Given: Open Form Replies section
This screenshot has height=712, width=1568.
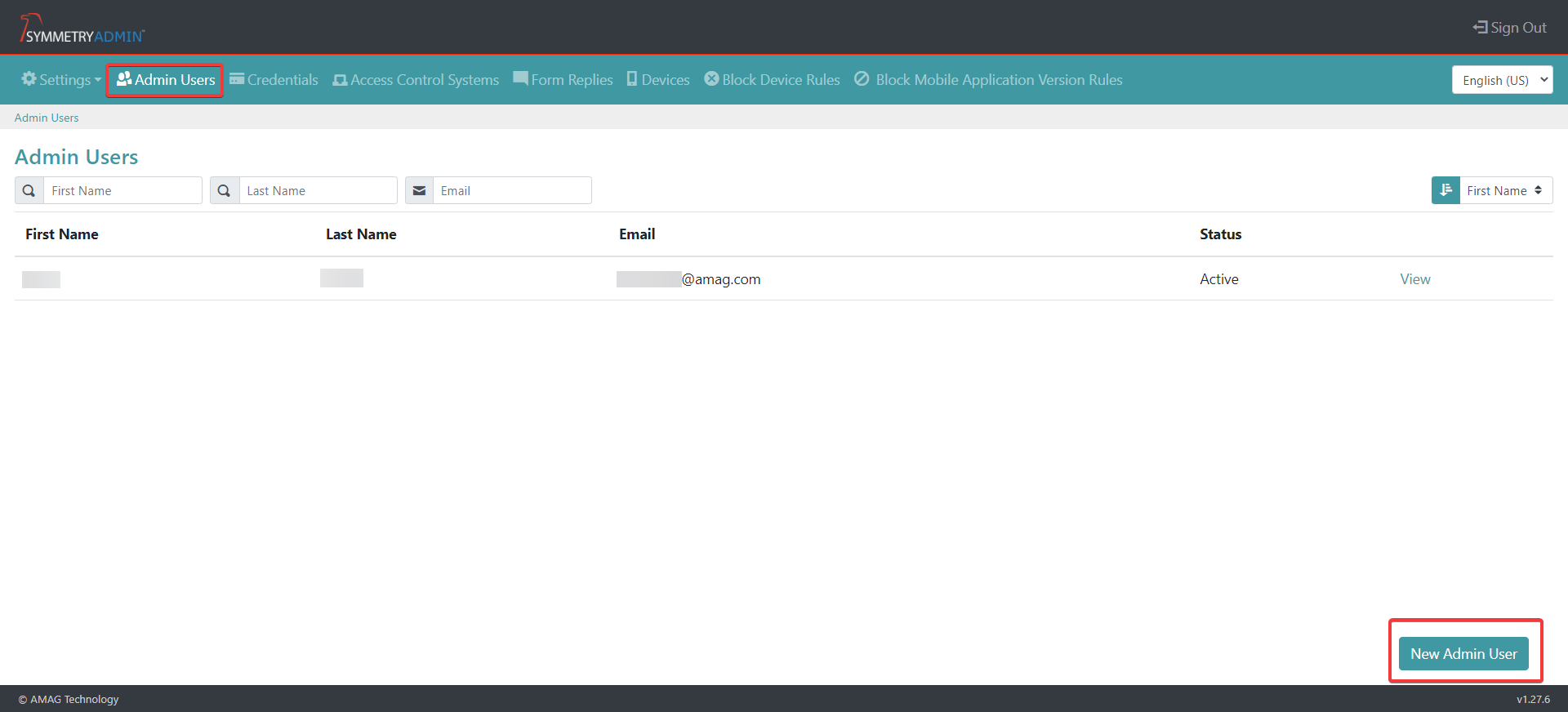Looking at the screenshot, I should pos(563,79).
